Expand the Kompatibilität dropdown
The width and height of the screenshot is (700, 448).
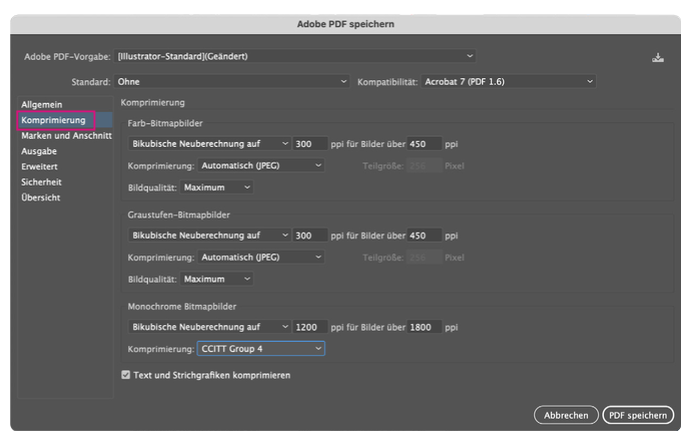(x=509, y=81)
